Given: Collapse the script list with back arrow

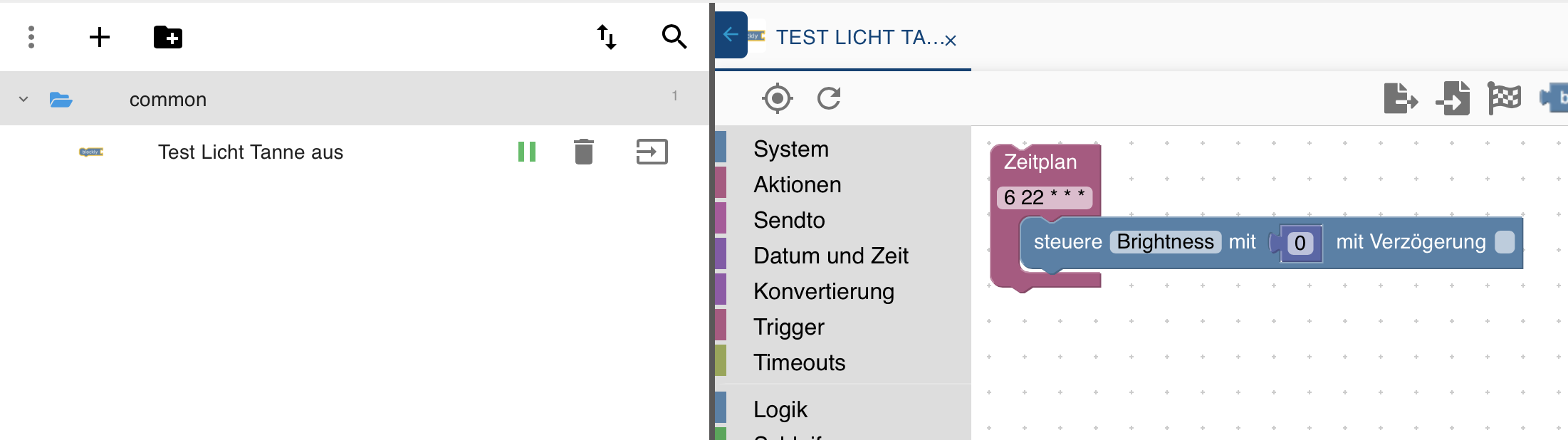Looking at the screenshot, I should (x=730, y=34).
